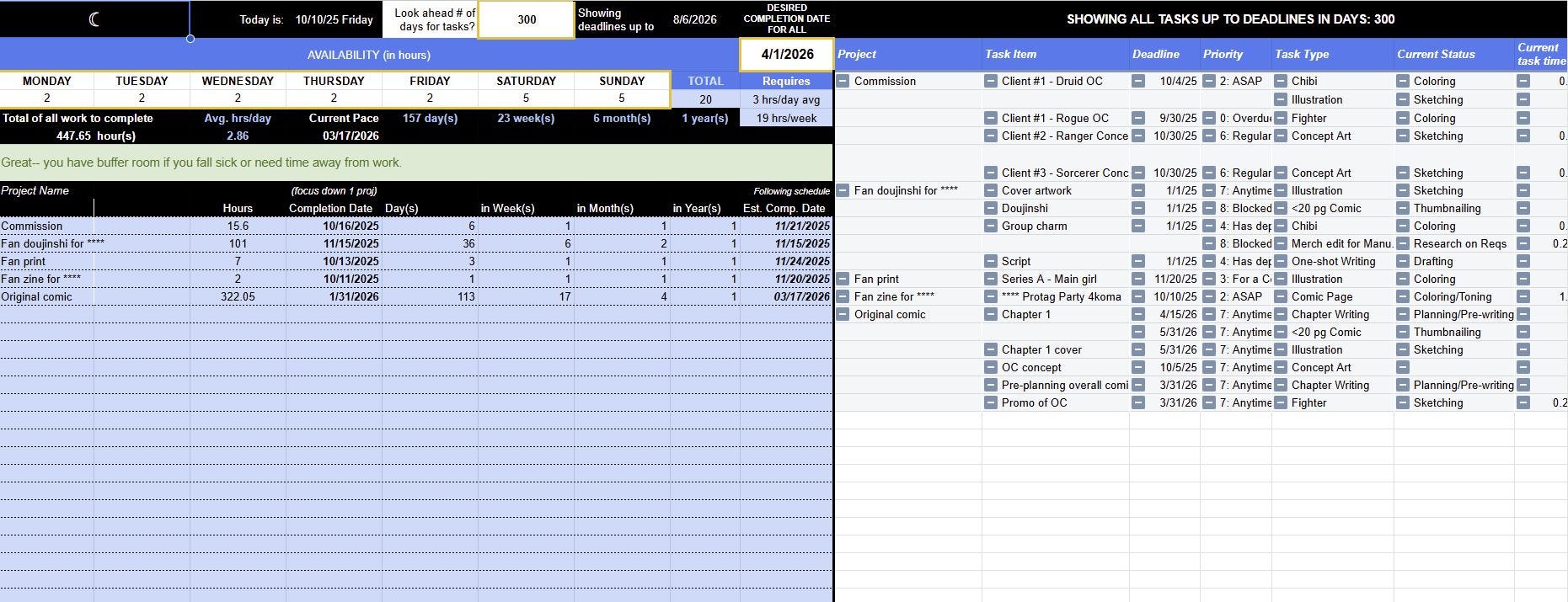This screenshot has height=602, width=1568.
Task: Select Saturday's availability hours cell
Action: [x=526, y=99]
